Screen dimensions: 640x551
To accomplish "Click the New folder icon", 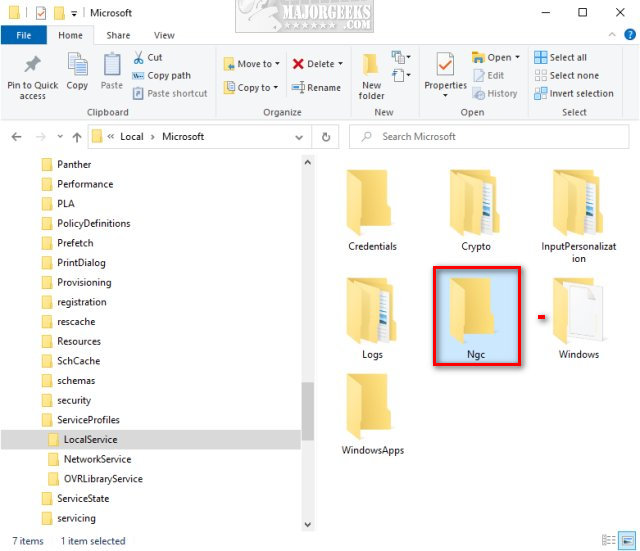I will (x=371, y=64).
